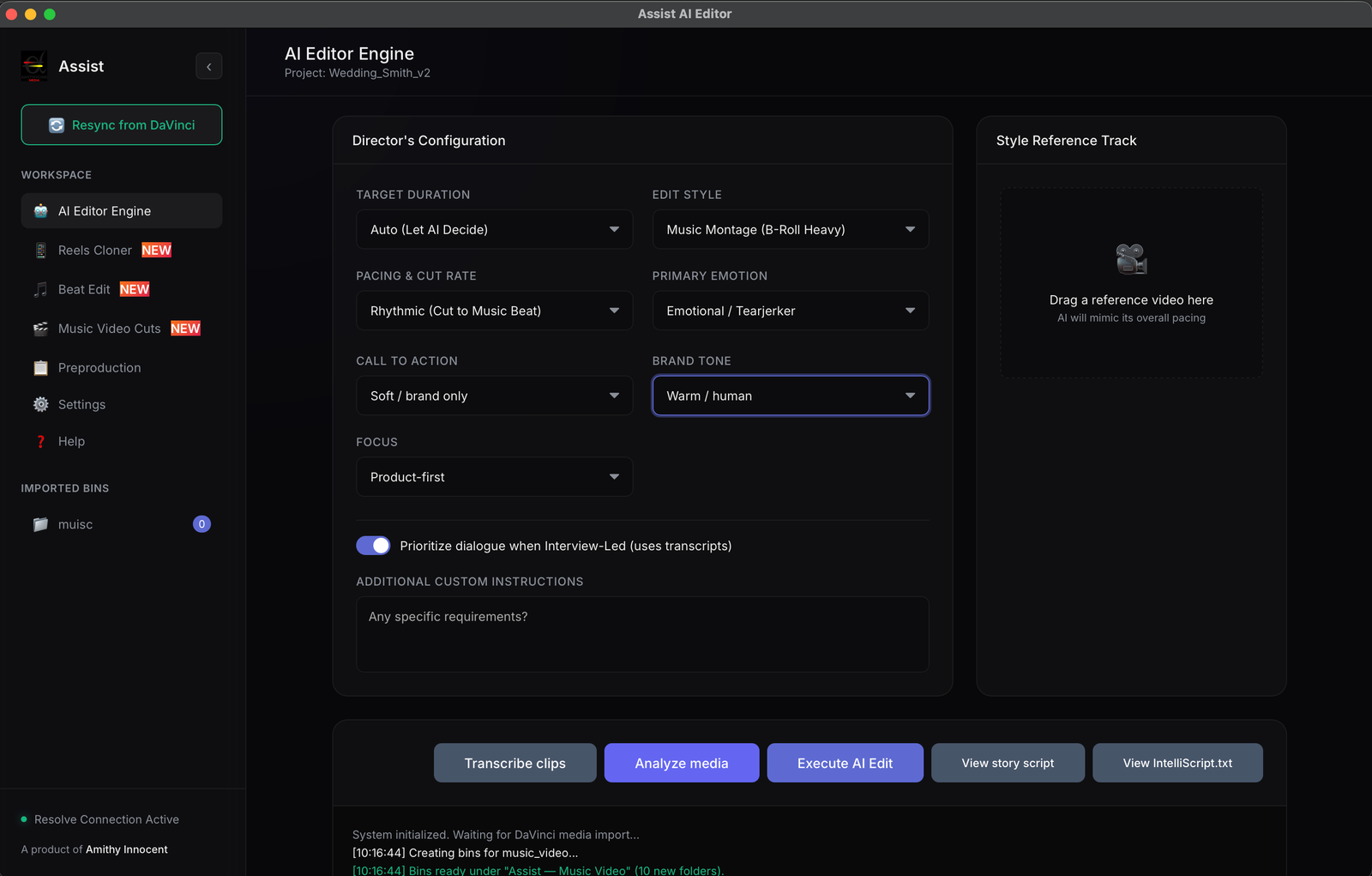Viewport: 1372px width, 876px height.
Task: Click the Assist app logo icon
Action: (34, 66)
